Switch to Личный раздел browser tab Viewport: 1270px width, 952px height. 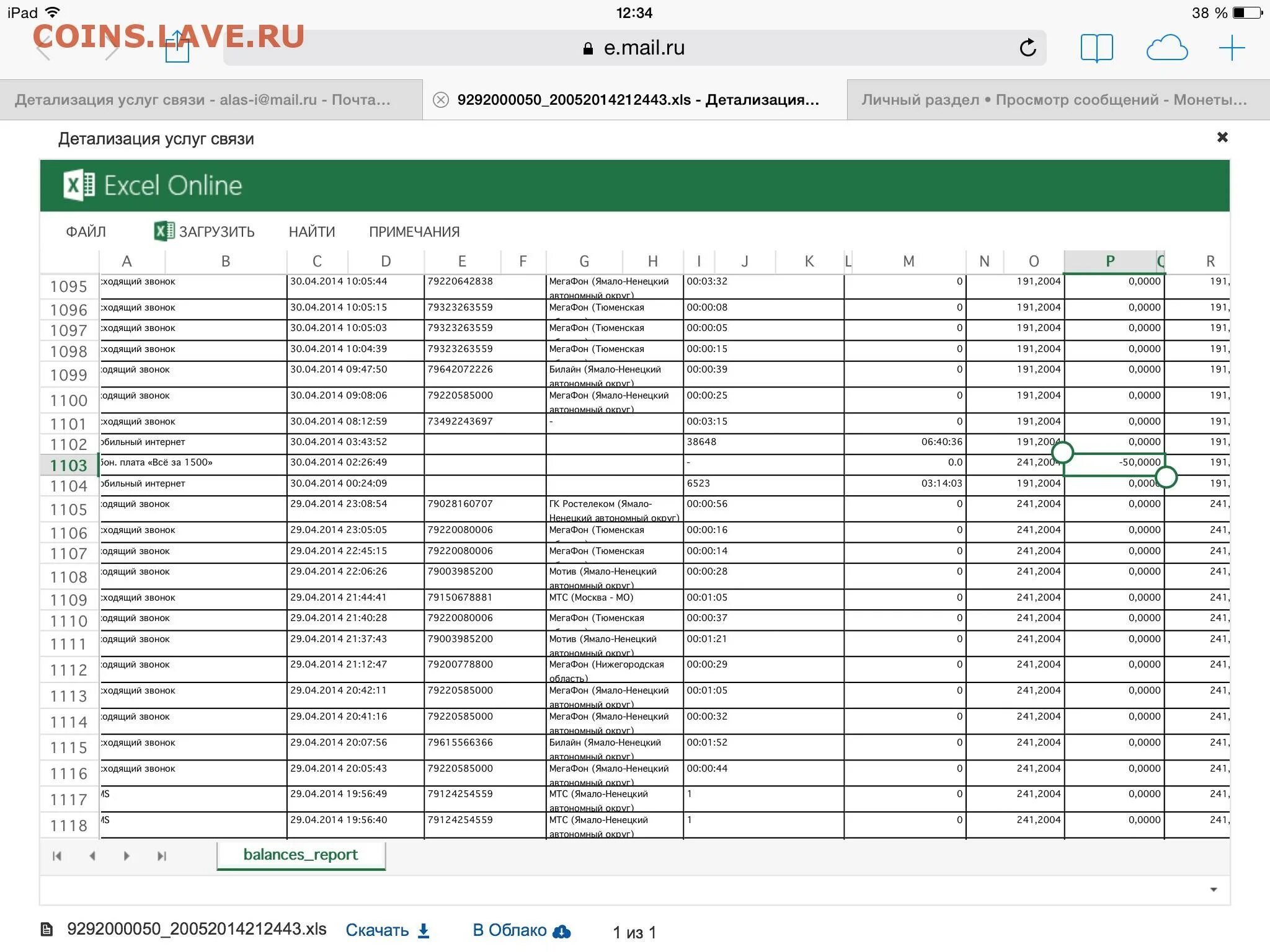tap(1054, 100)
